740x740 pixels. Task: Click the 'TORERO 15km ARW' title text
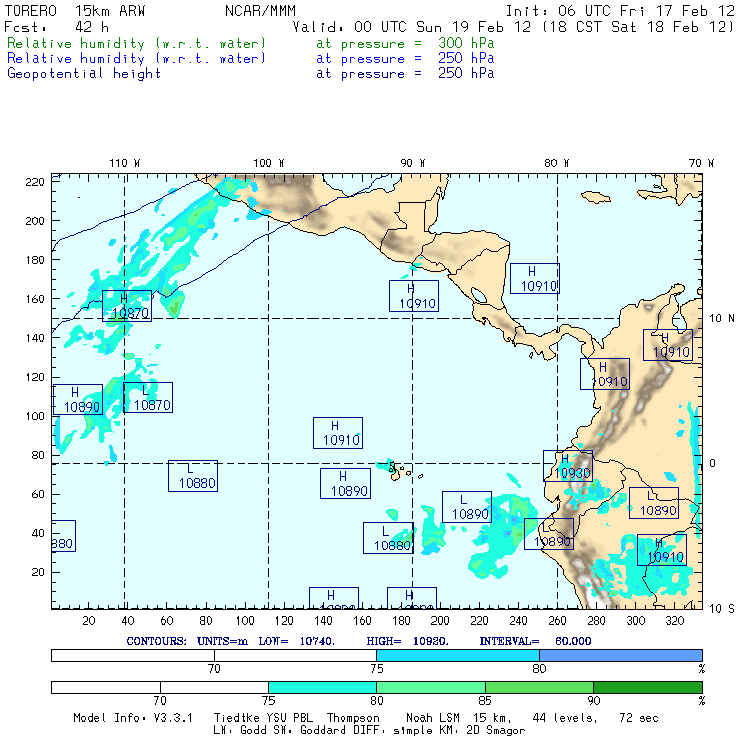[x=75, y=11]
